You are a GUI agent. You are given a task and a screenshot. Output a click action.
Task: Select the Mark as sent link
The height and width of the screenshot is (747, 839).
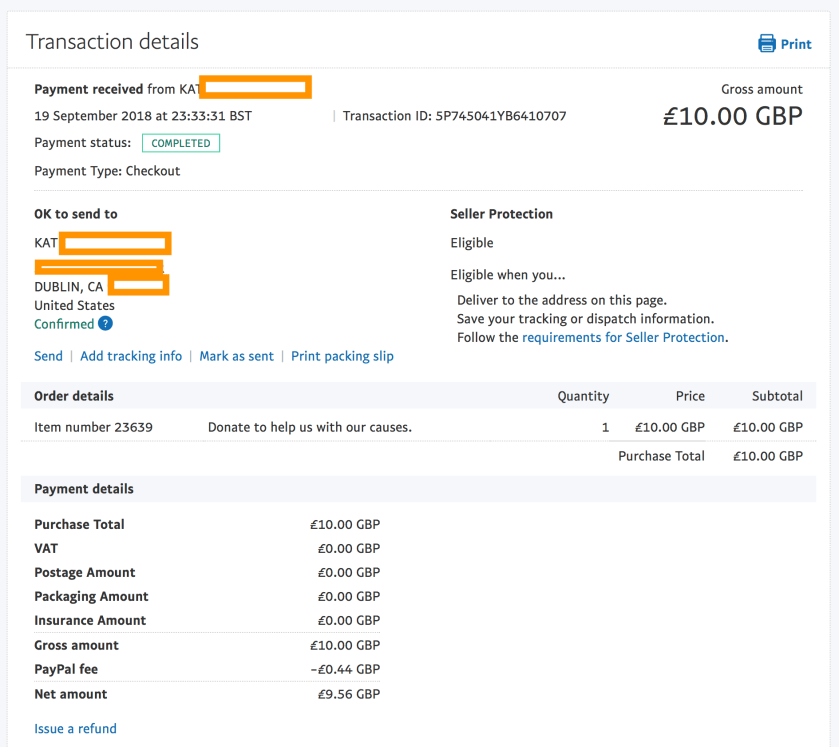236,356
